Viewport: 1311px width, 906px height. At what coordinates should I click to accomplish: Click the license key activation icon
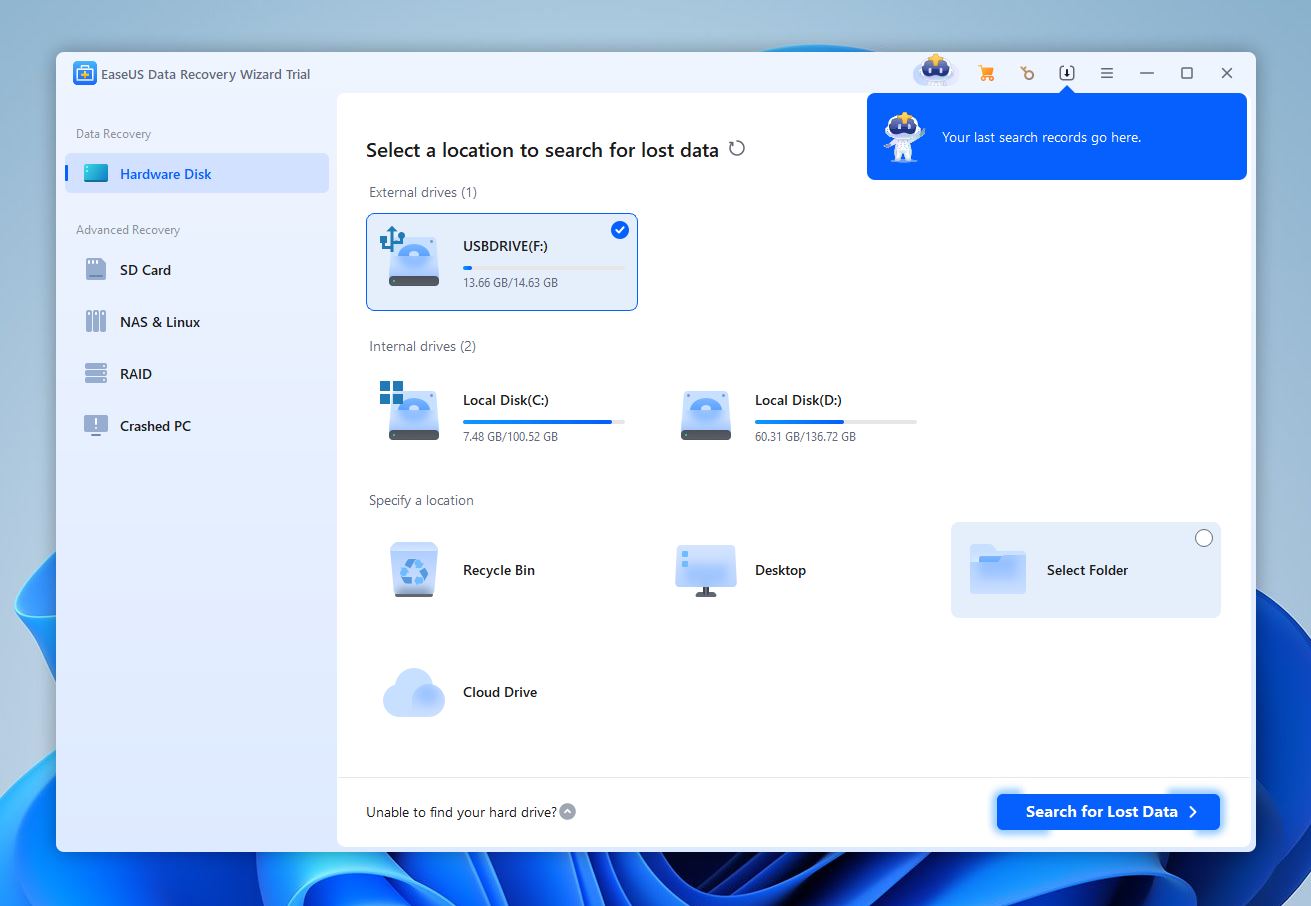[1027, 73]
